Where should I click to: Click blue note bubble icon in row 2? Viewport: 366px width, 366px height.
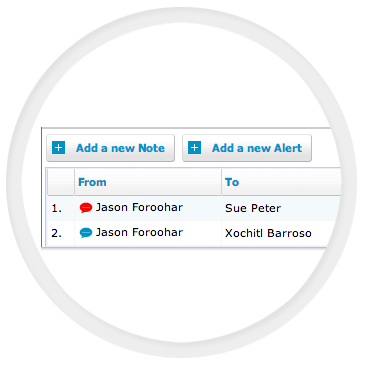point(86,232)
